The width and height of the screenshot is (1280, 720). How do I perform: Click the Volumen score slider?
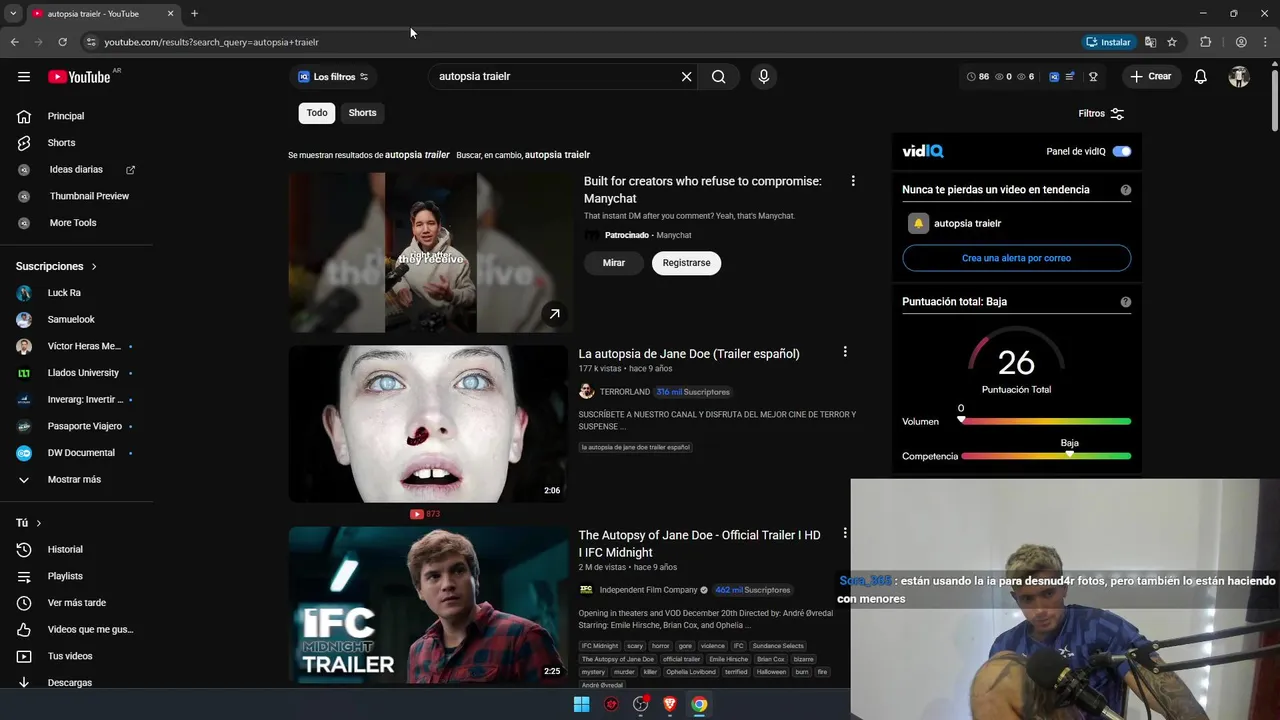click(1046, 421)
